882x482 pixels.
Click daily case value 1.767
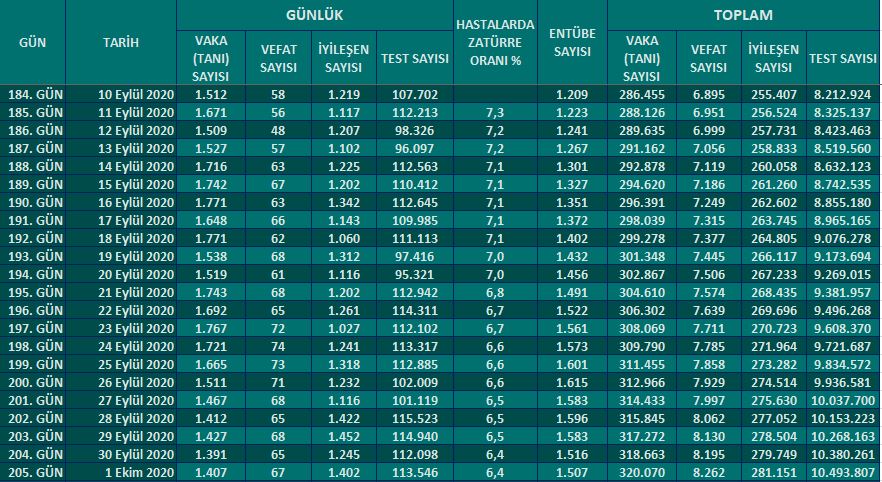pyautogui.click(x=211, y=328)
